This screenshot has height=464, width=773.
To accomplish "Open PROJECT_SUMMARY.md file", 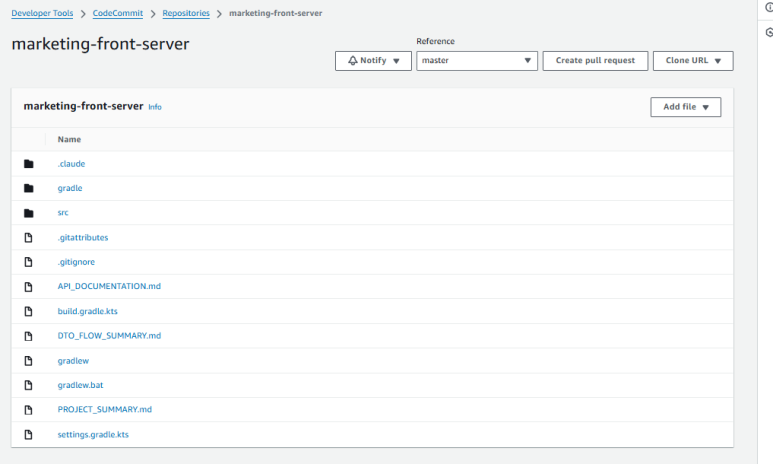I will click(105, 409).
